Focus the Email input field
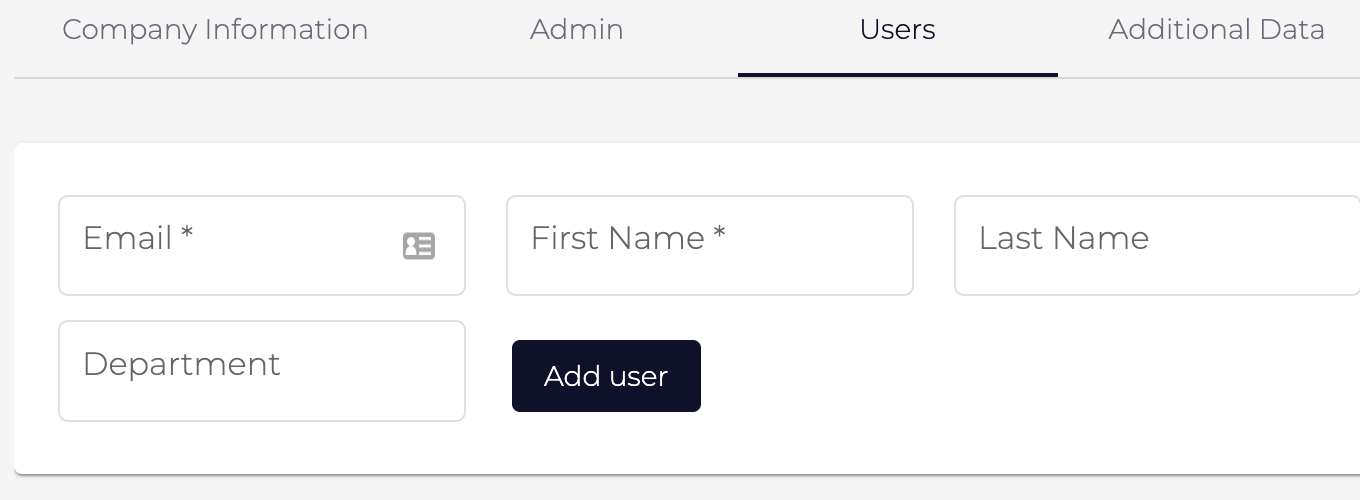Image resolution: width=1360 pixels, height=500 pixels. point(262,246)
